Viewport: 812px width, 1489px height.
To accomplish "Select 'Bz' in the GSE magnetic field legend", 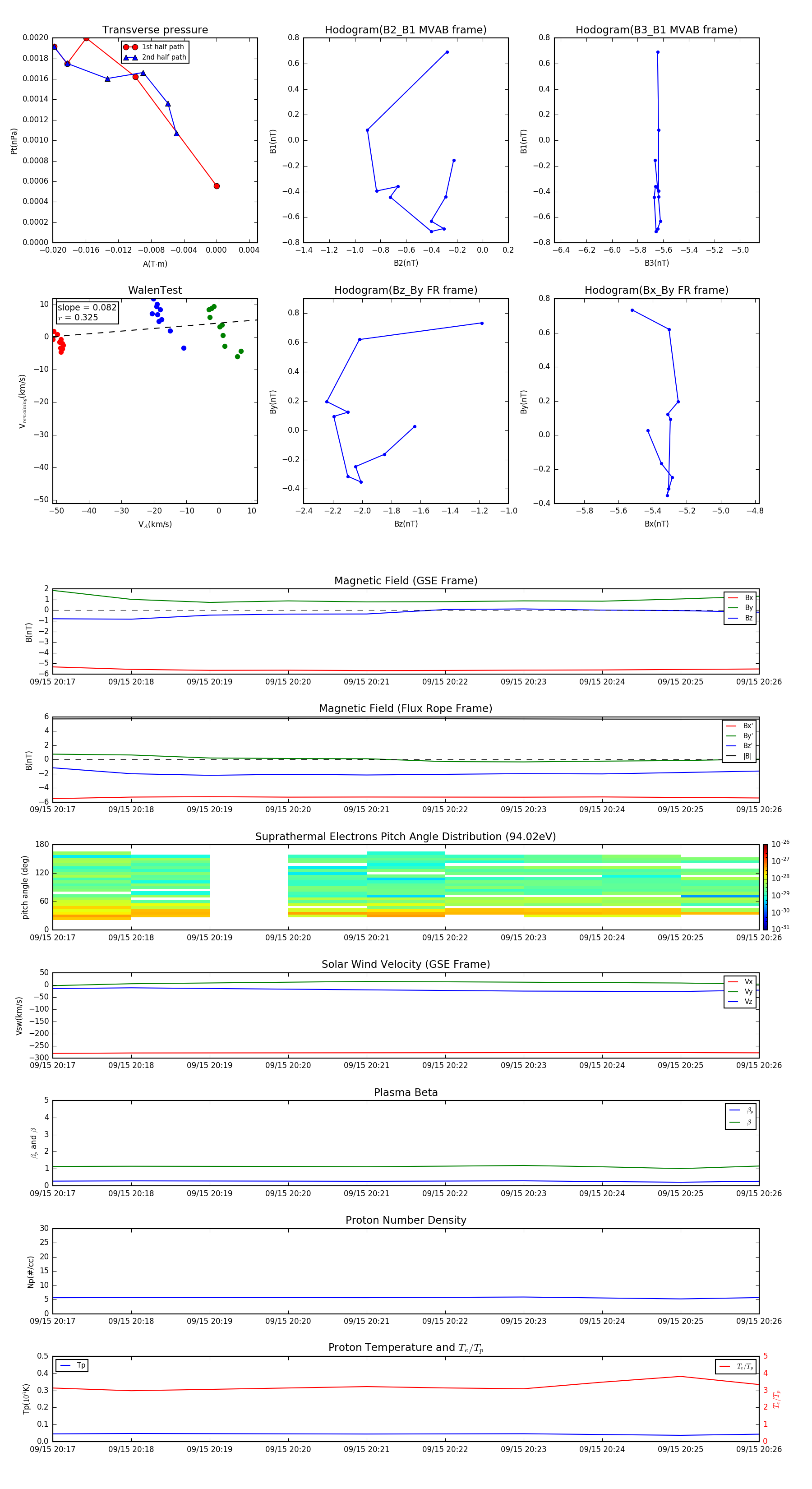I will (x=740, y=618).
